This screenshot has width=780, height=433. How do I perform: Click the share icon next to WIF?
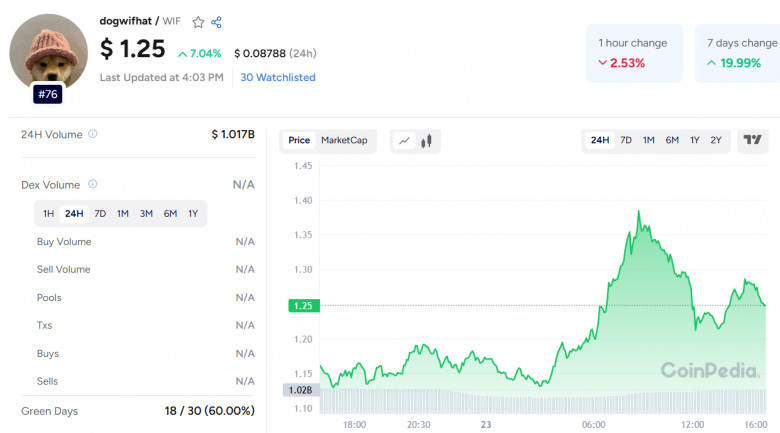click(x=216, y=22)
